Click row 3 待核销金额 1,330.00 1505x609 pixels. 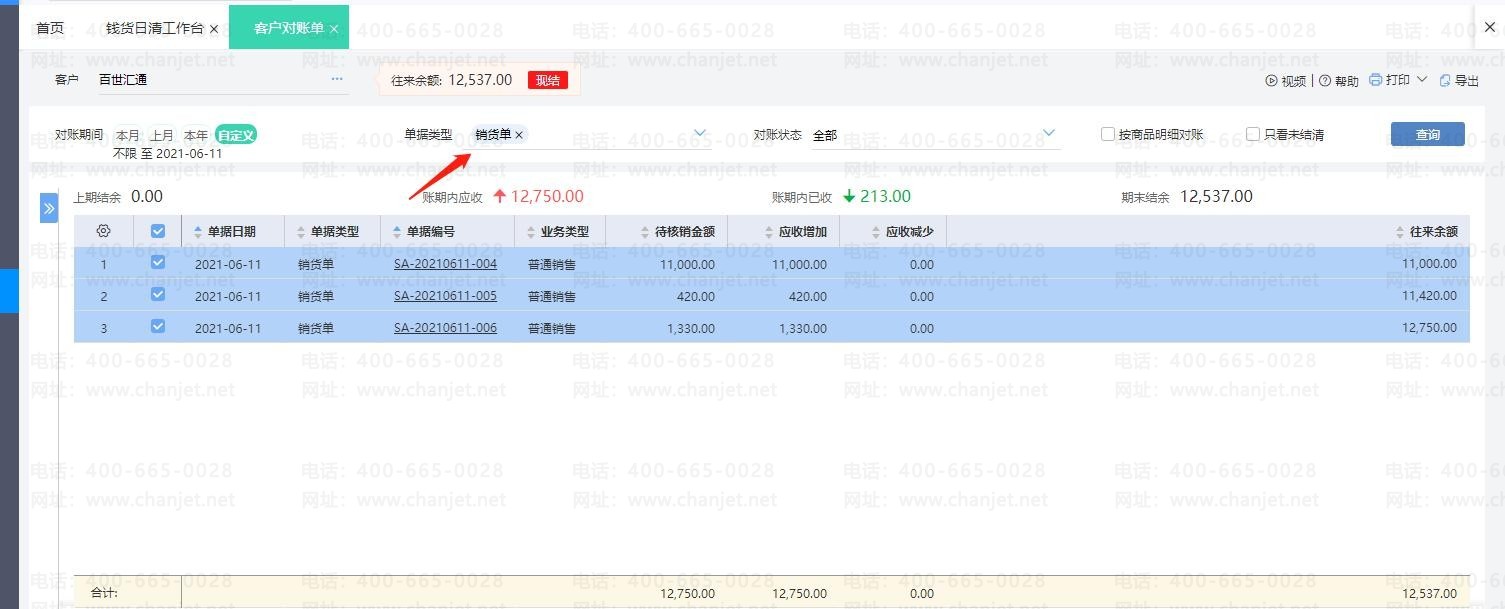pyautogui.click(x=692, y=328)
